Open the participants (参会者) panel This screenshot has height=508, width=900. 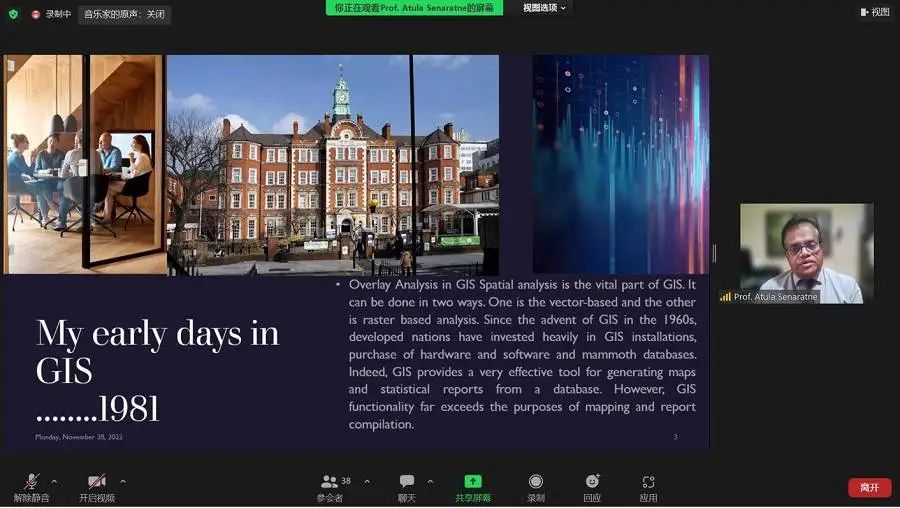click(330, 487)
